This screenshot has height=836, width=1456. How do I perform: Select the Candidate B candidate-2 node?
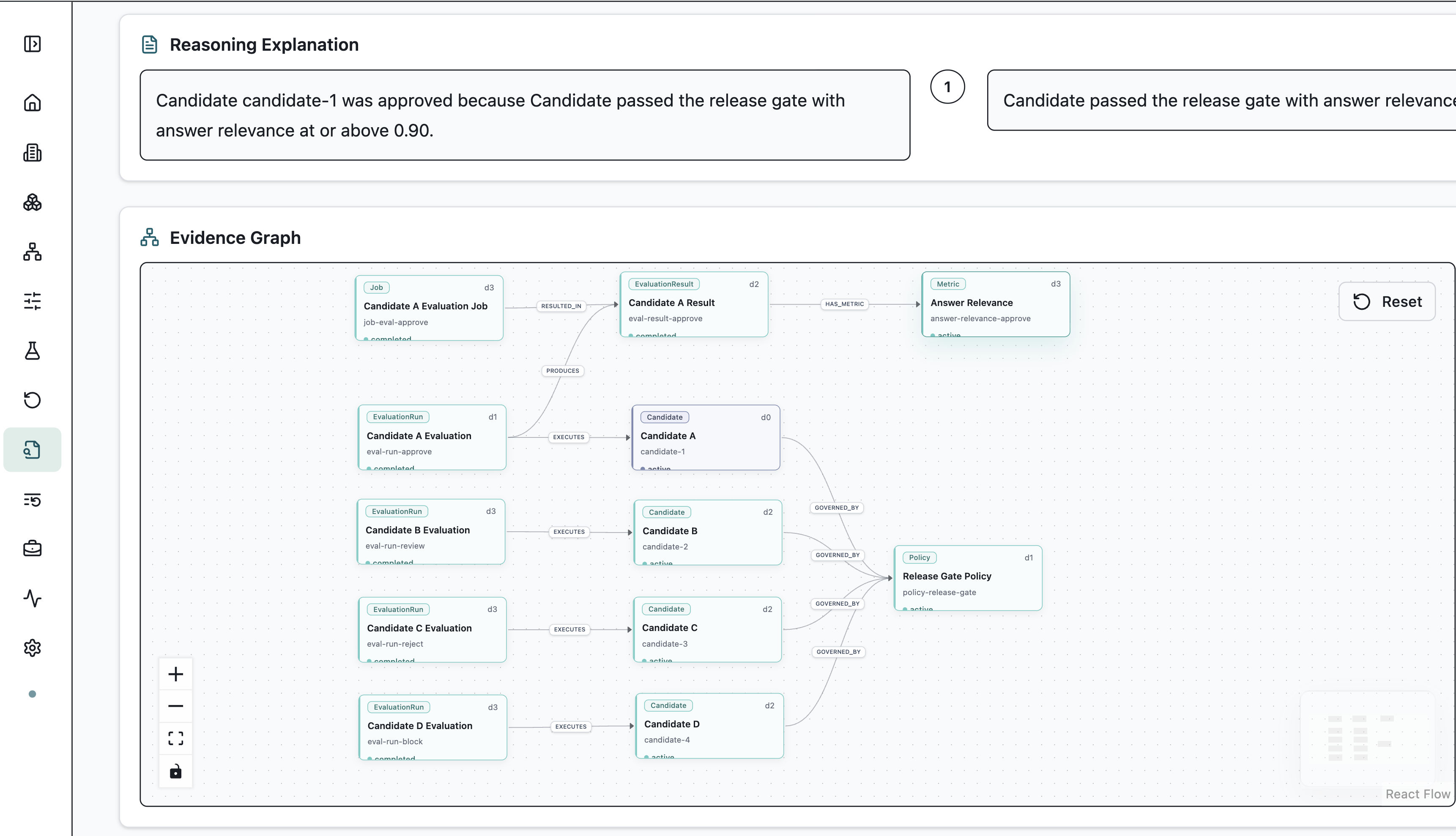tap(708, 533)
